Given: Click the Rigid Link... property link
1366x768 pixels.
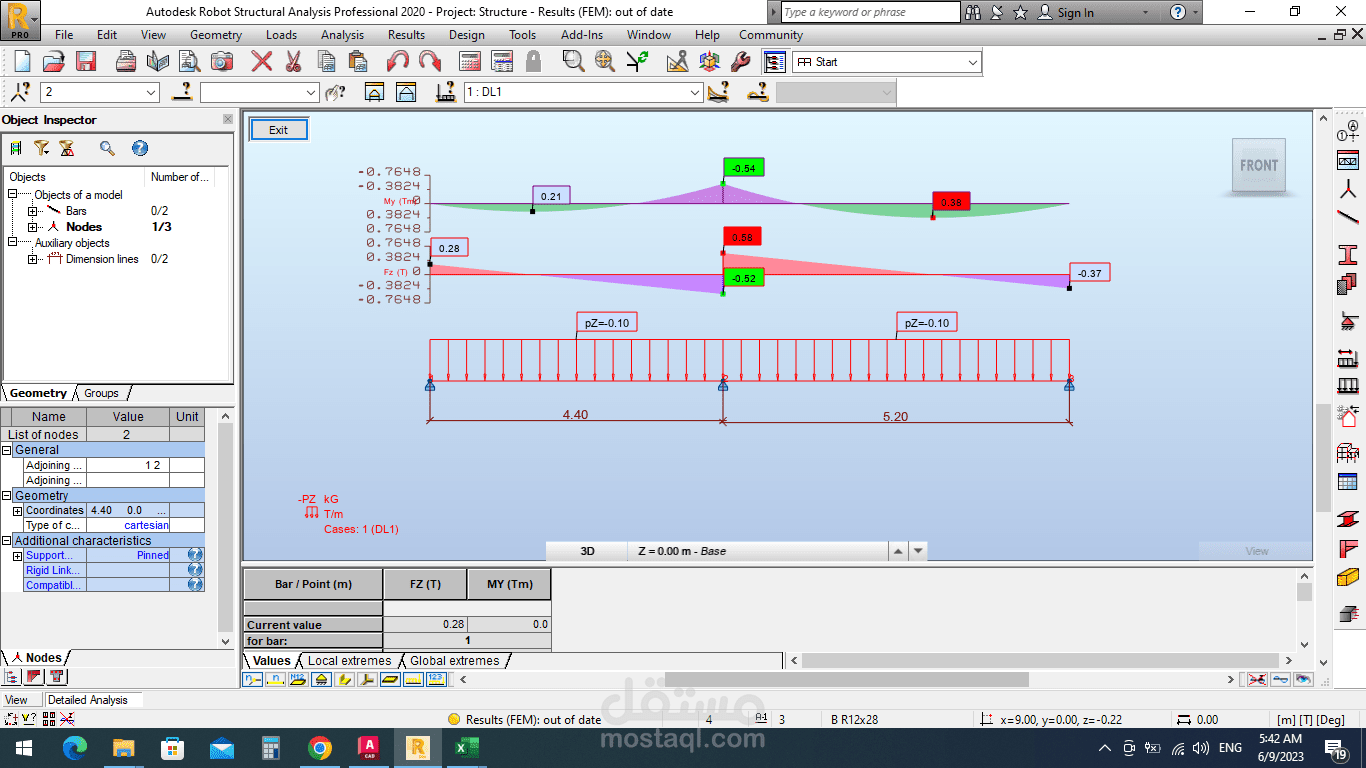Looking at the screenshot, I should [53, 570].
